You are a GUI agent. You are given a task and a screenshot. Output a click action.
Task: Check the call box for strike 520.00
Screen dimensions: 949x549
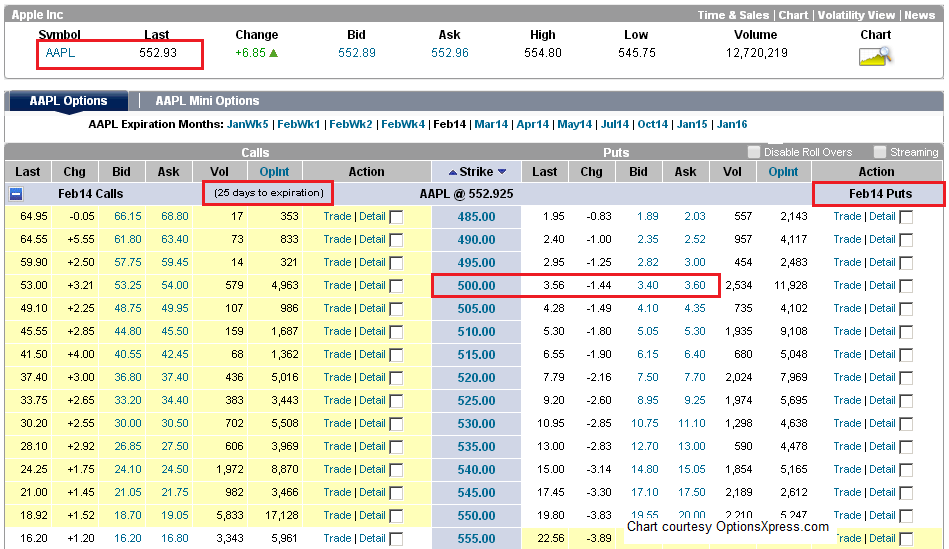pyautogui.click(x=396, y=378)
